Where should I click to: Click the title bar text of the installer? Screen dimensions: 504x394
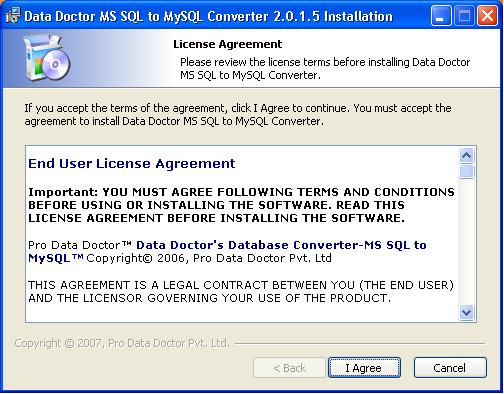tap(208, 16)
